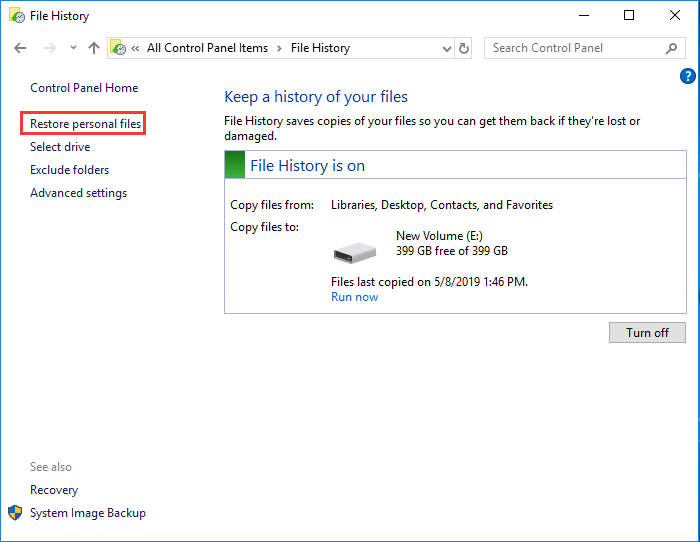The image size is (700, 542).
Task: Click 'Libraries, Desktop, Contacts, and Favorites' text
Action: (442, 205)
